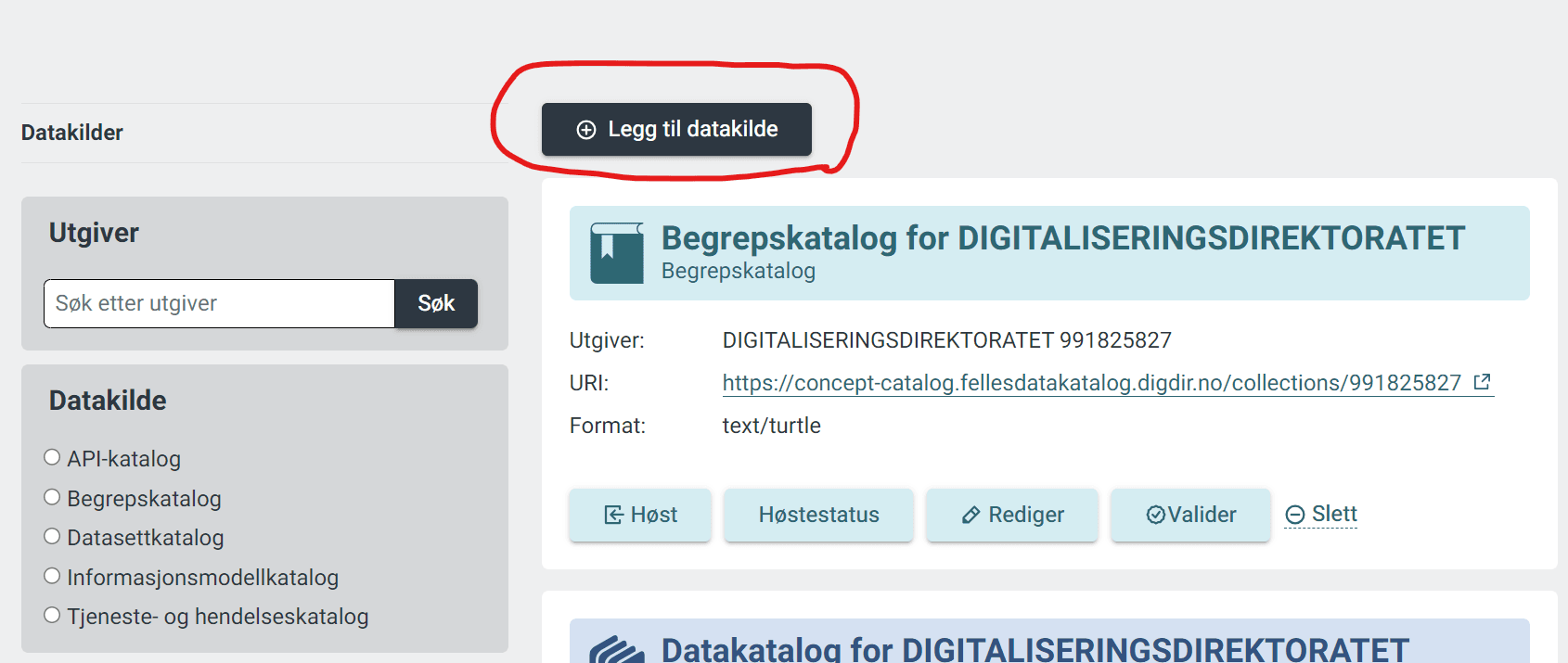Click the Utgiver filter heading
The width and height of the screenshot is (1568, 663).
click(x=94, y=233)
